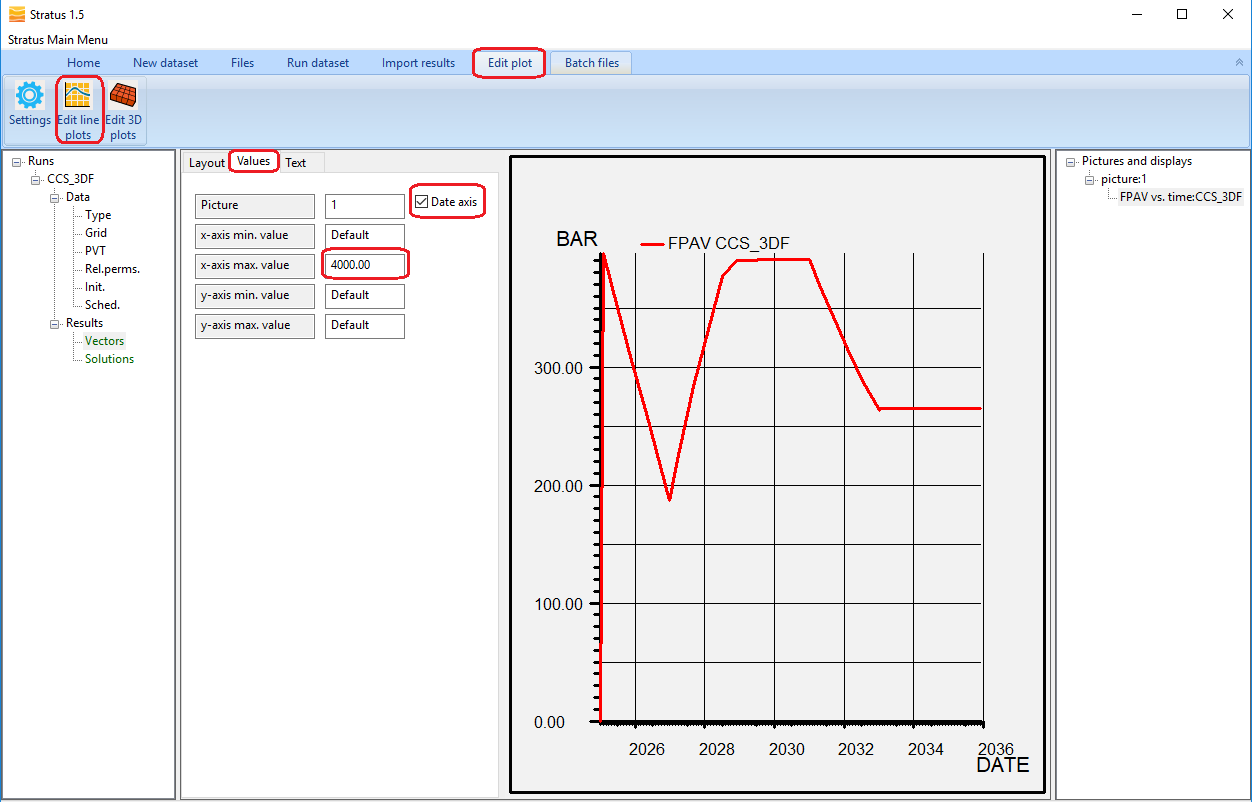Image resolution: width=1252 pixels, height=802 pixels.
Task: Collapse the Pictures and displays node
Action: (x=1071, y=161)
